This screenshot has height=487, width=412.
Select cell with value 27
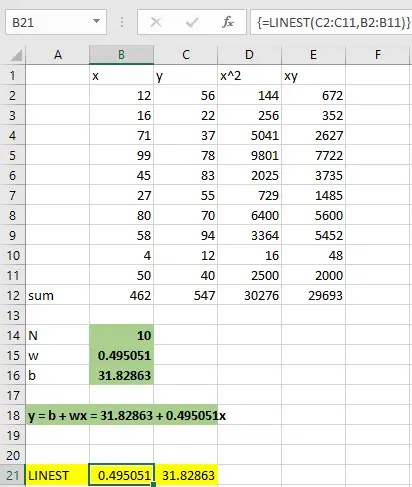(121, 195)
